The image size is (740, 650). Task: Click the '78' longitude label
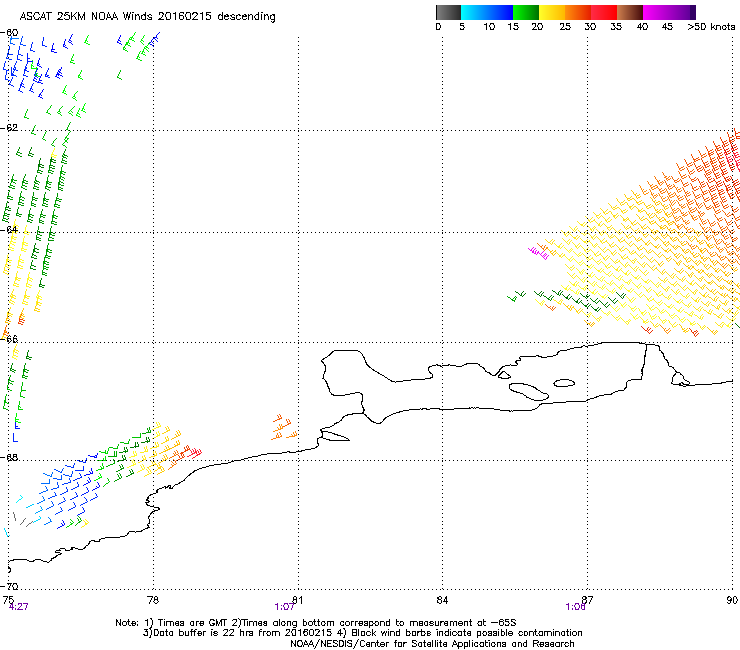(153, 599)
